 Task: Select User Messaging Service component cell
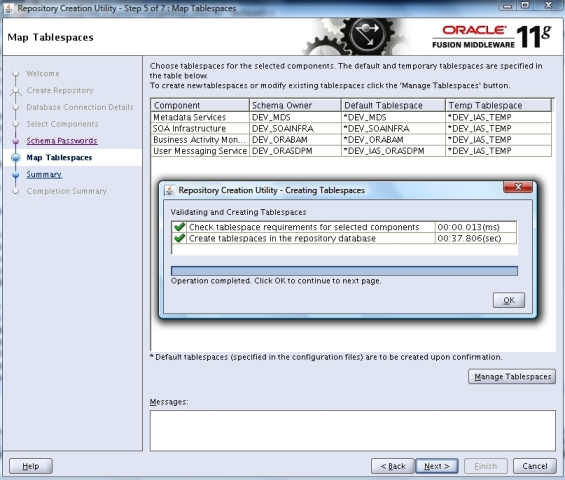point(200,151)
